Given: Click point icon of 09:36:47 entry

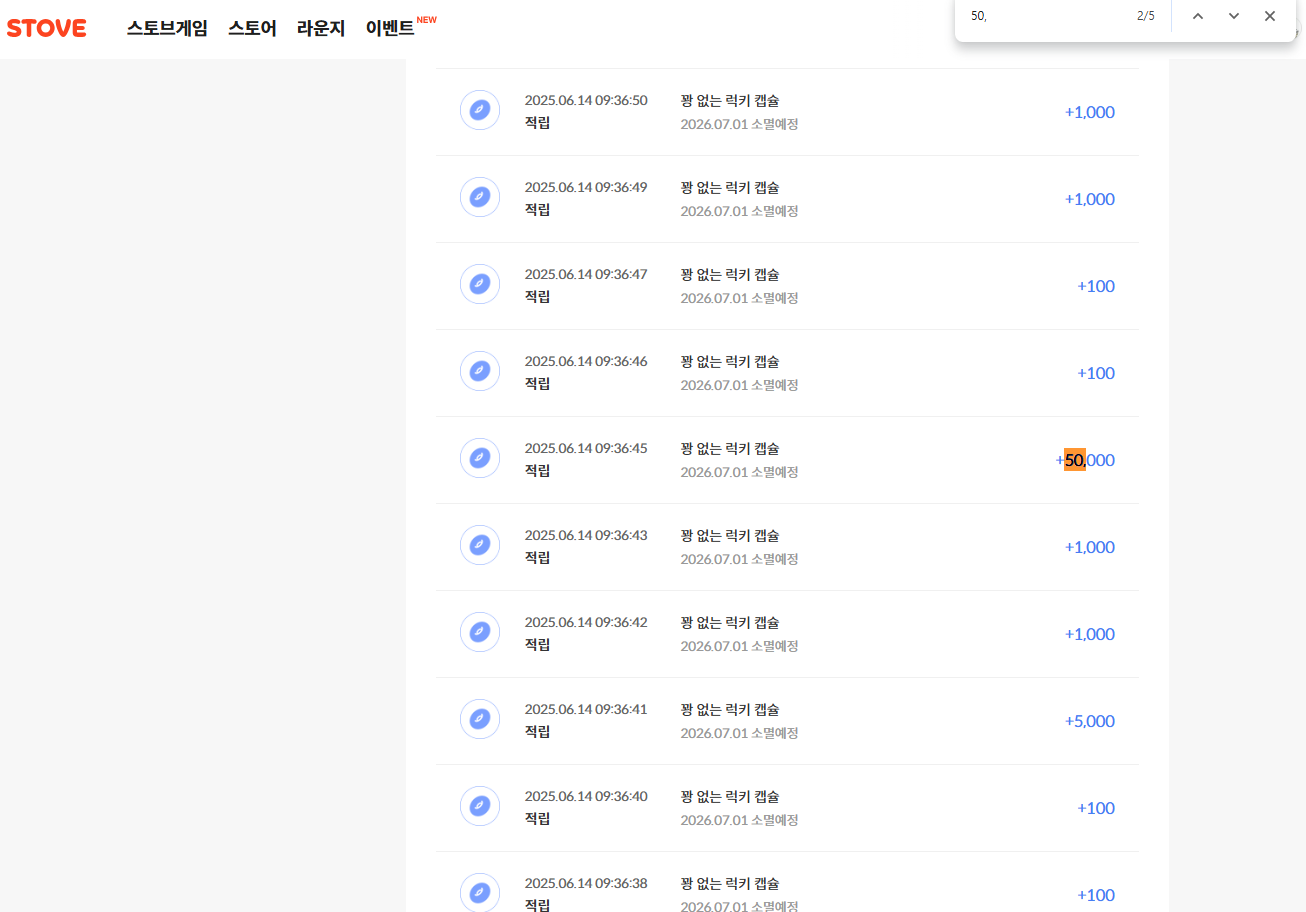Looking at the screenshot, I should pos(480,284).
